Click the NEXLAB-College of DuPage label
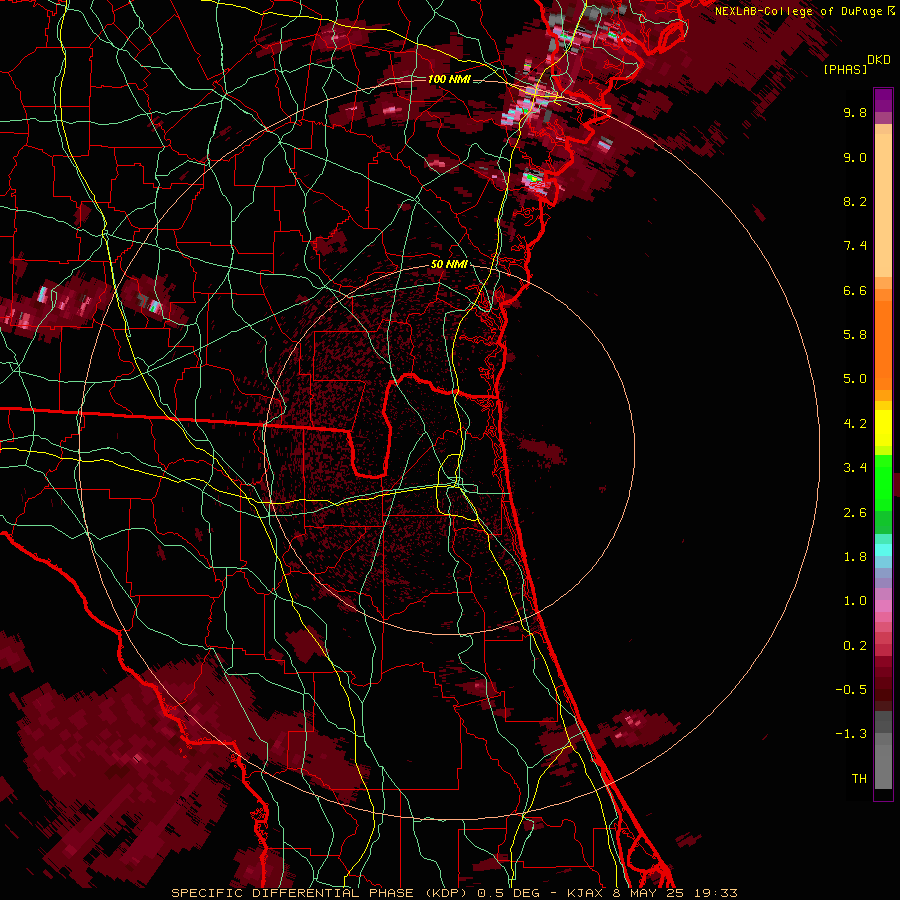Image resolution: width=900 pixels, height=900 pixels. tap(798, 11)
